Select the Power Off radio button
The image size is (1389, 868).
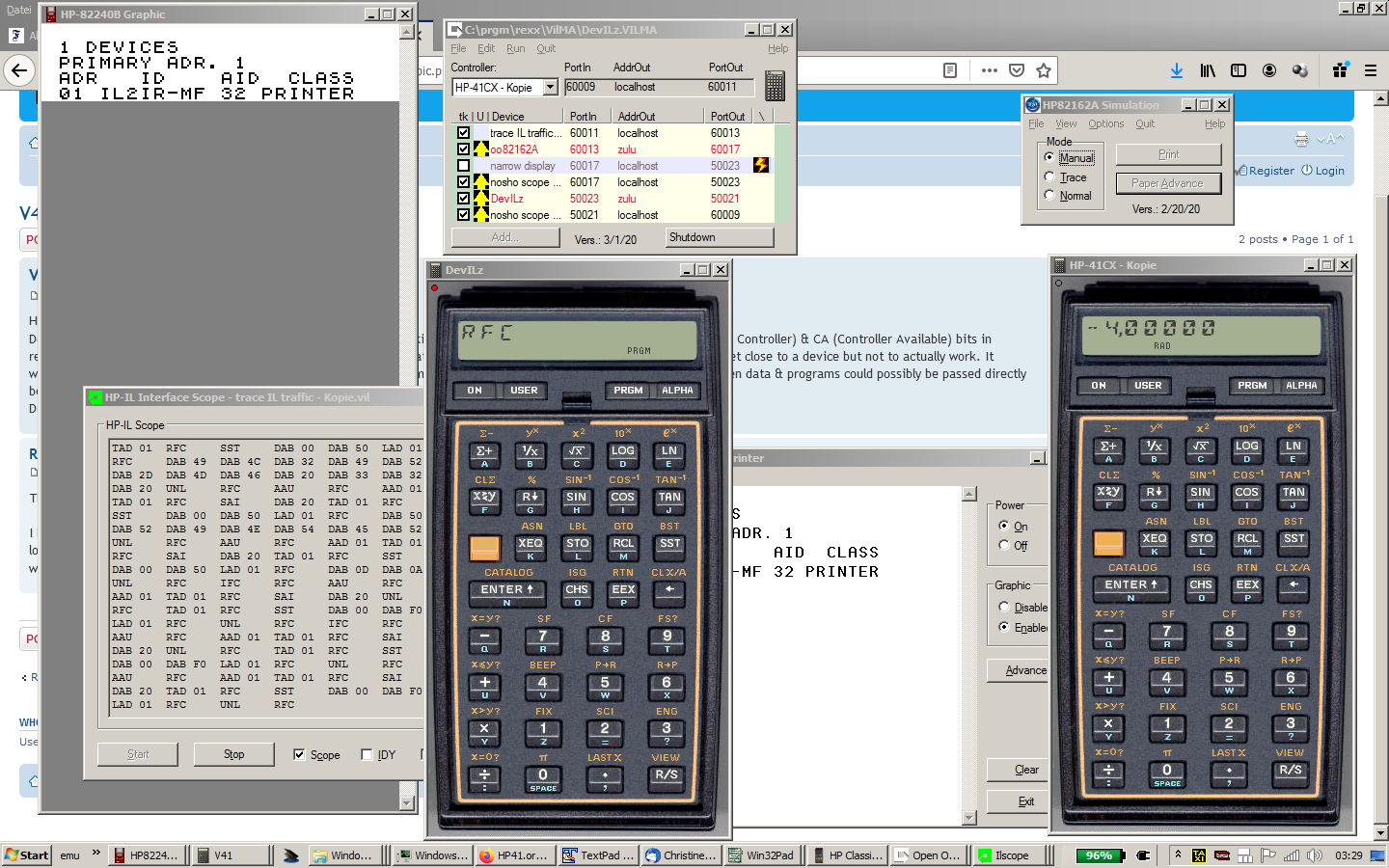coord(1004,545)
